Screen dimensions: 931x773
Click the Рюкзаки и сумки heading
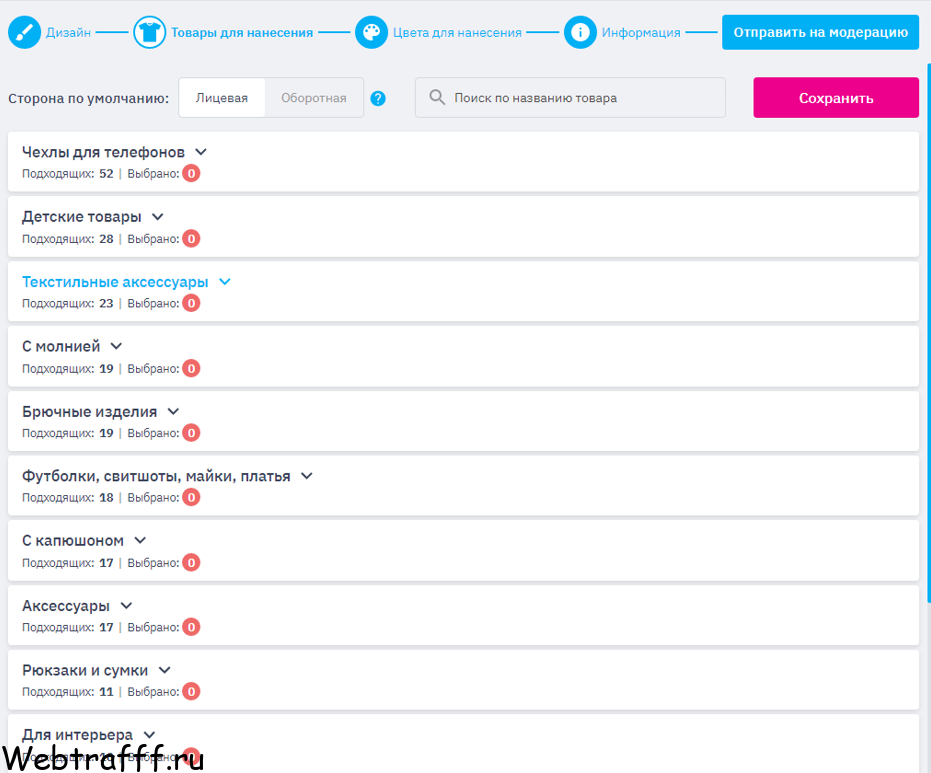[x=85, y=670]
